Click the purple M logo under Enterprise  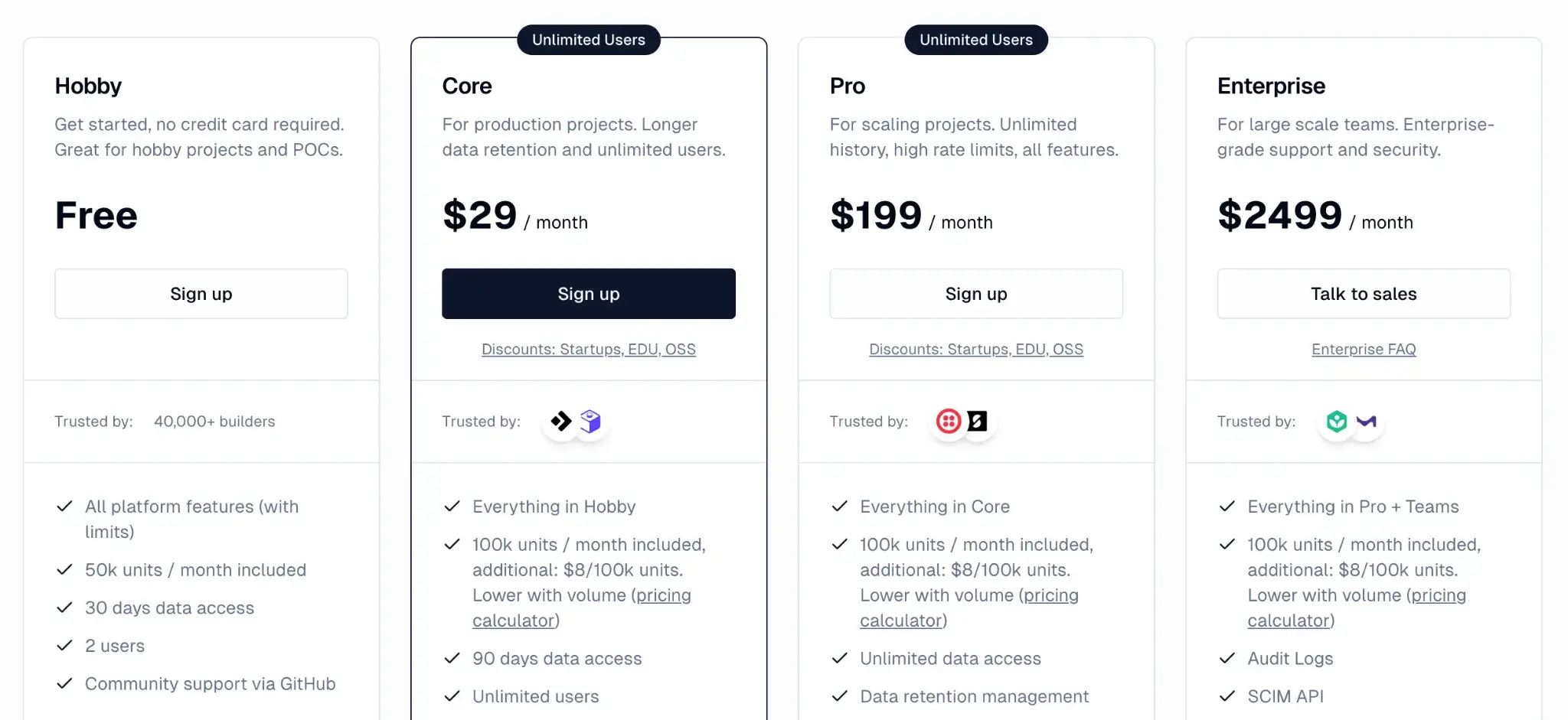point(1367,422)
